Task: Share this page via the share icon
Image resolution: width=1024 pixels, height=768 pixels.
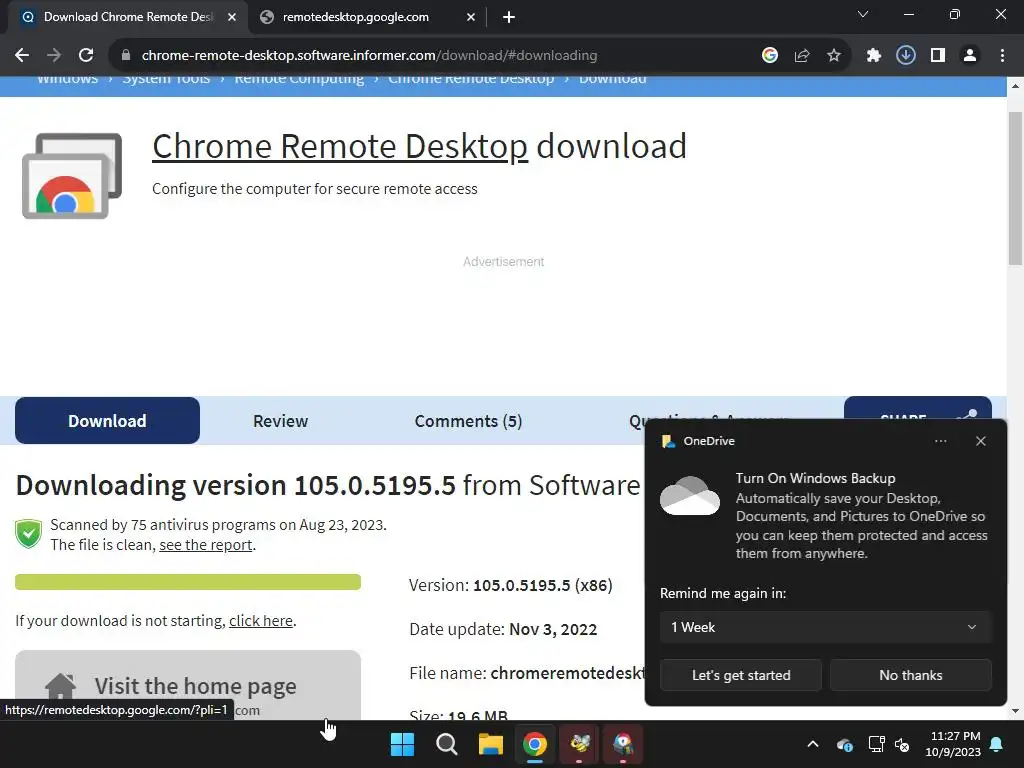Action: (x=802, y=56)
